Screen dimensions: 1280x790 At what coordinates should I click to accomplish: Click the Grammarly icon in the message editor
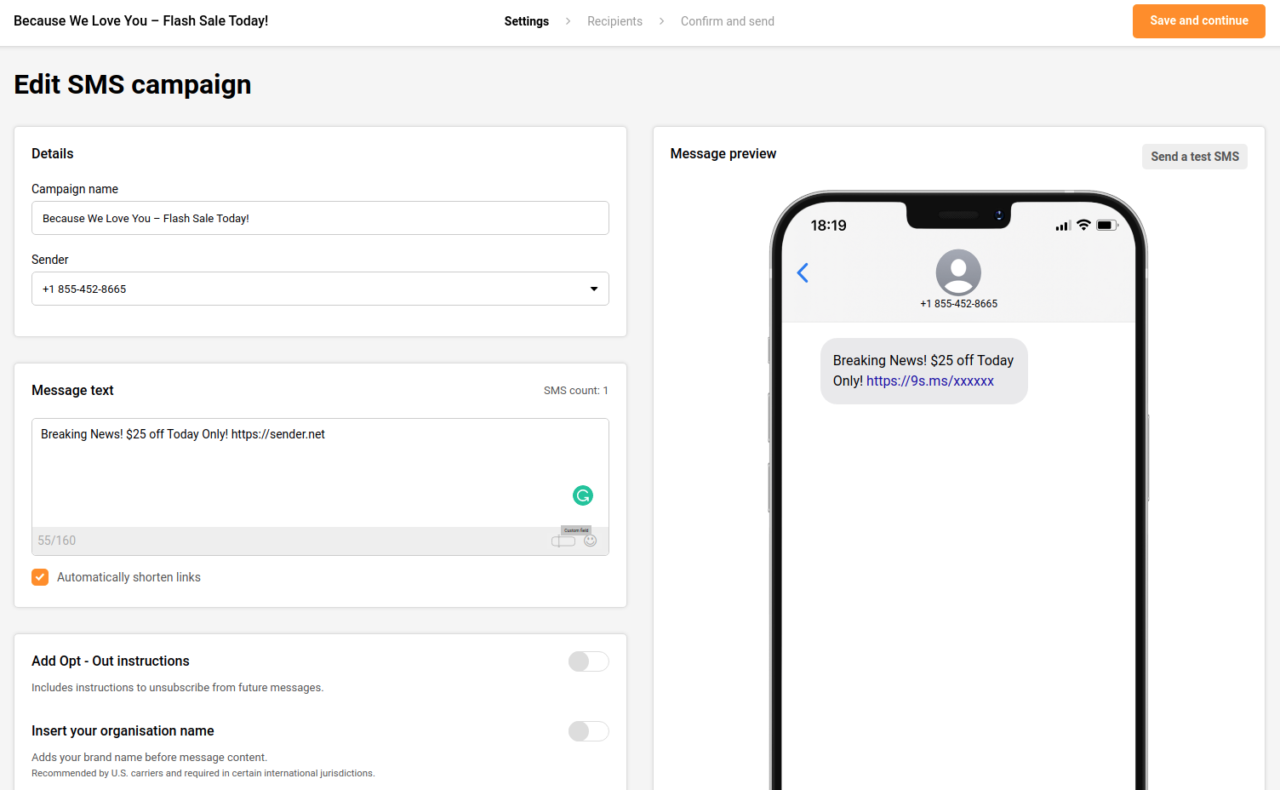[x=583, y=495]
